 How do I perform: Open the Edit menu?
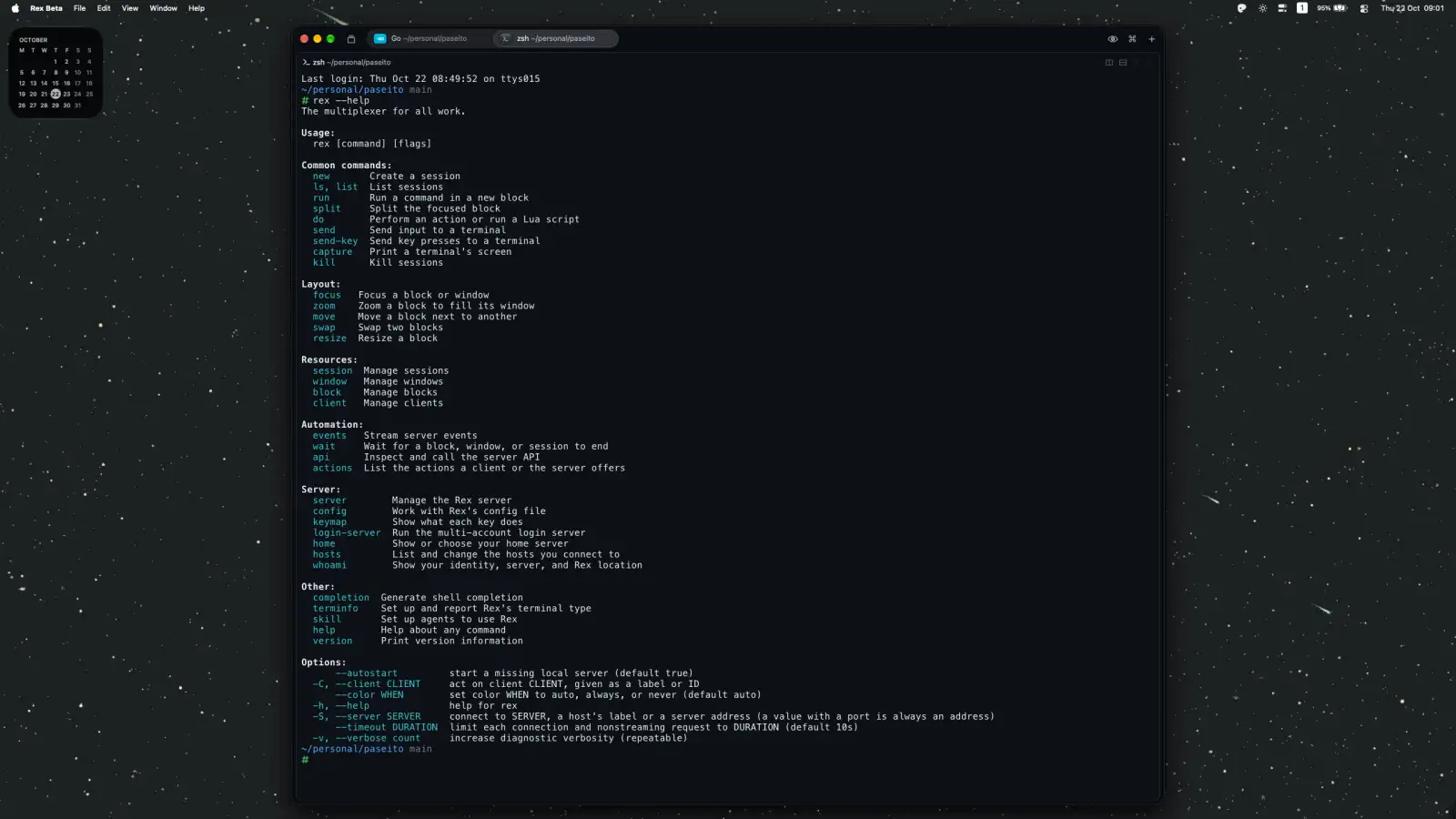(104, 8)
